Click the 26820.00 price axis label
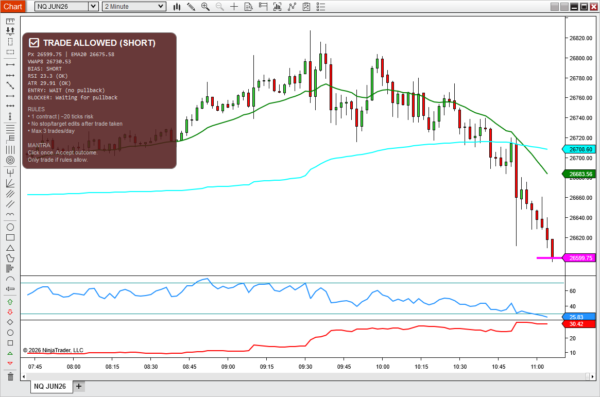Screen dimensions: 600x397 [580, 38]
